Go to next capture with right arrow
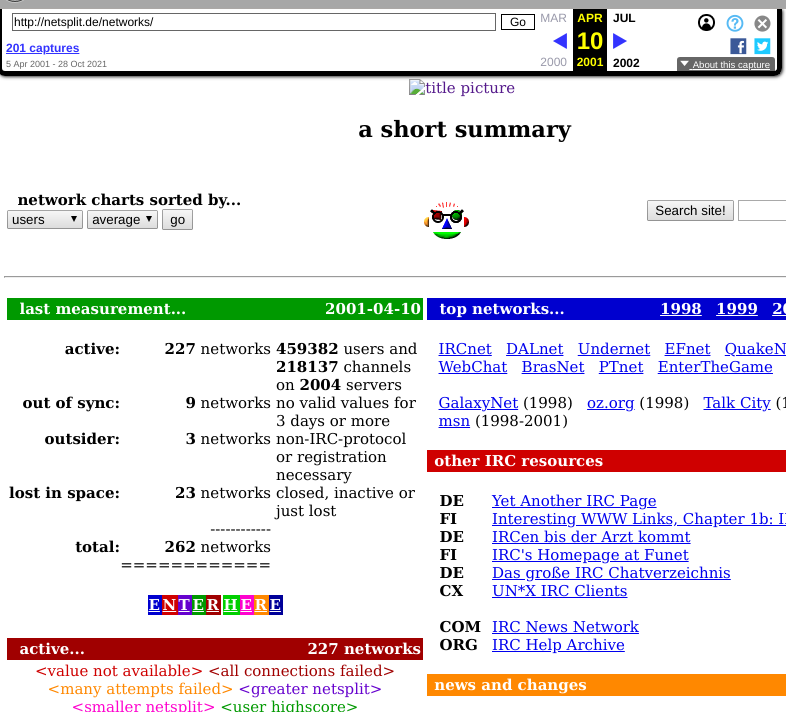Image resolution: width=786 pixels, height=712 pixels. pos(620,41)
